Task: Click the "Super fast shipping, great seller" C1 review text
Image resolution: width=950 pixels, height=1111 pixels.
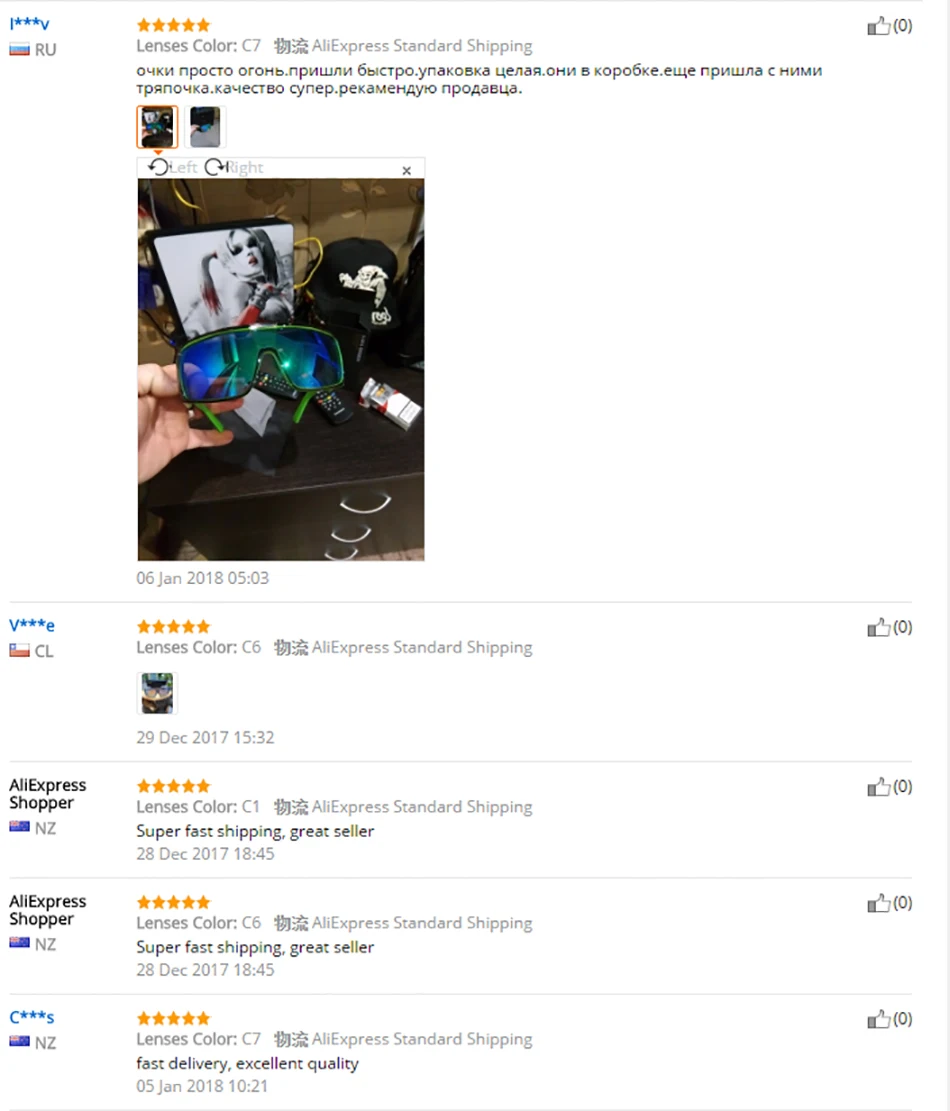Action: pos(255,831)
